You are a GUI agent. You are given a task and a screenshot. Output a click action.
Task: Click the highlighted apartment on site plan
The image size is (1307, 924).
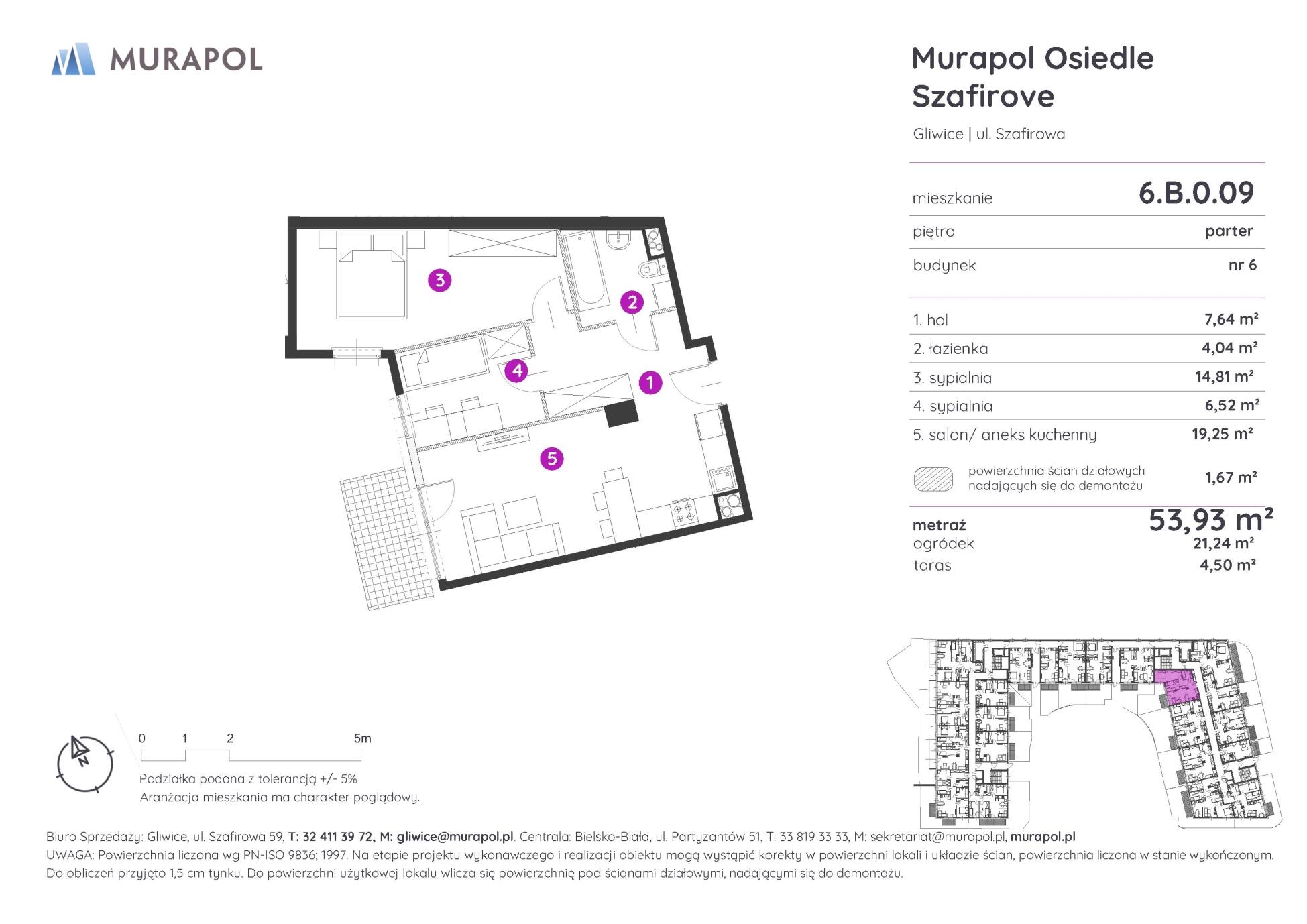pyautogui.click(x=1180, y=687)
